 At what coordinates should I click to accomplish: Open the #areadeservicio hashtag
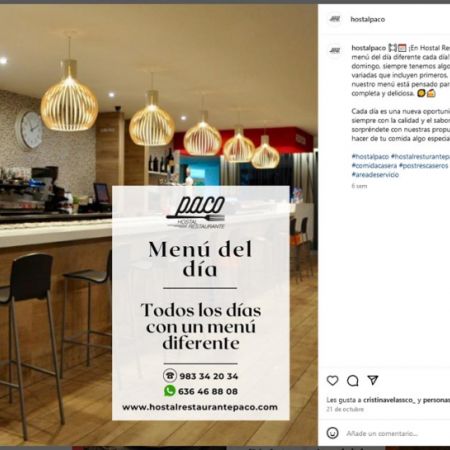(x=375, y=174)
